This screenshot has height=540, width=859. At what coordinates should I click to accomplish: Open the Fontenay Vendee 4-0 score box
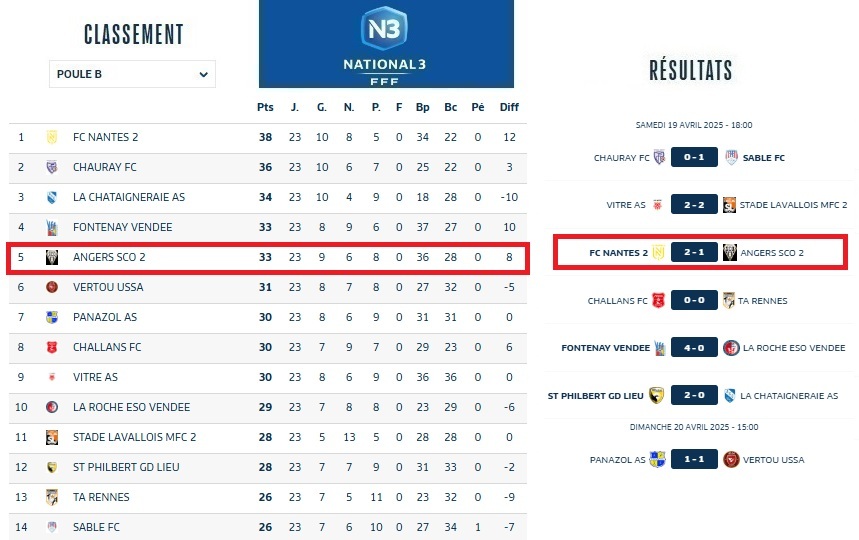coord(694,348)
